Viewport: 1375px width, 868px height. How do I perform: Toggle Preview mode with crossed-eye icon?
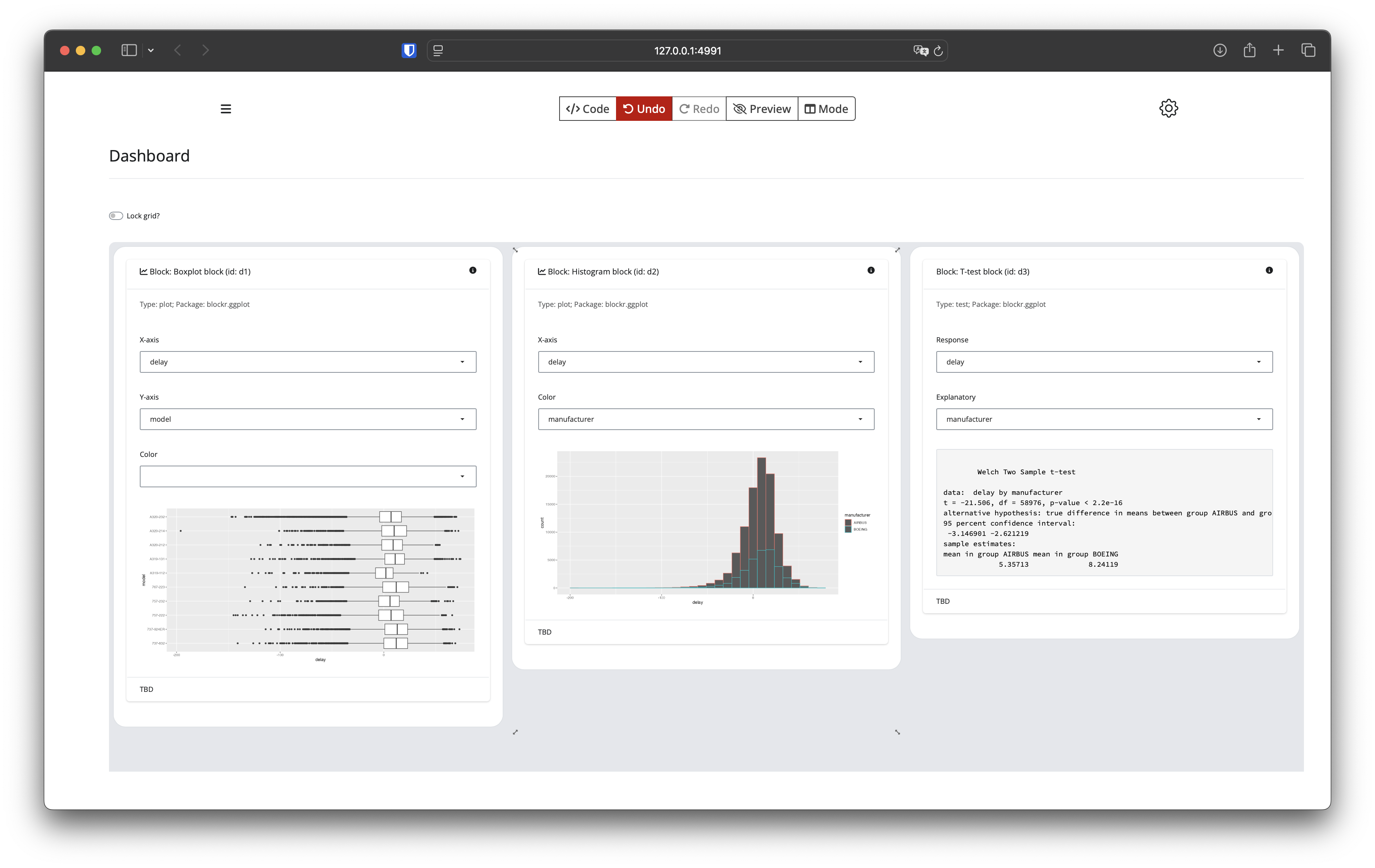tap(761, 109)
